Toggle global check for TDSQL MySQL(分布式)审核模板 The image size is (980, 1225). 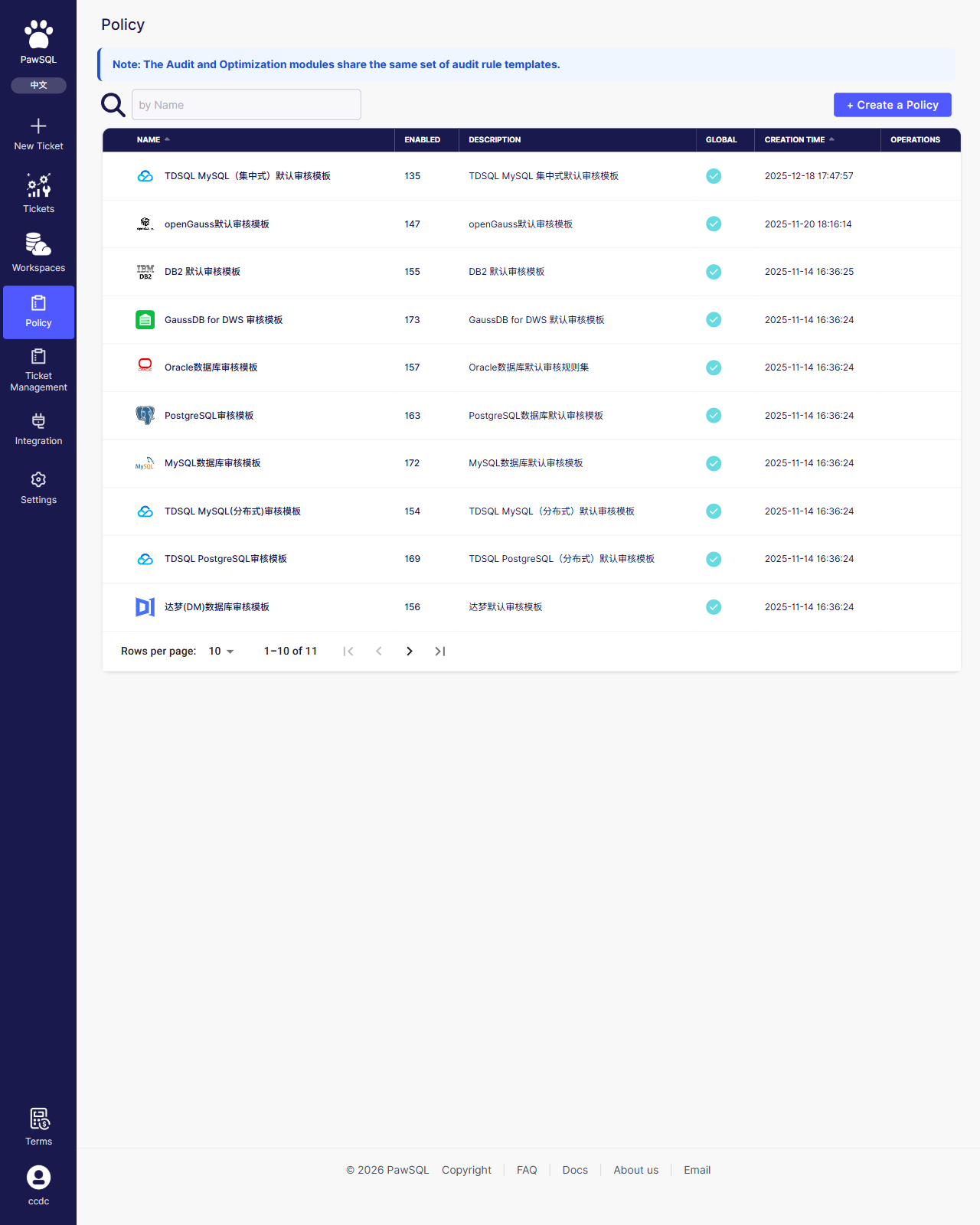coord(714,511)
